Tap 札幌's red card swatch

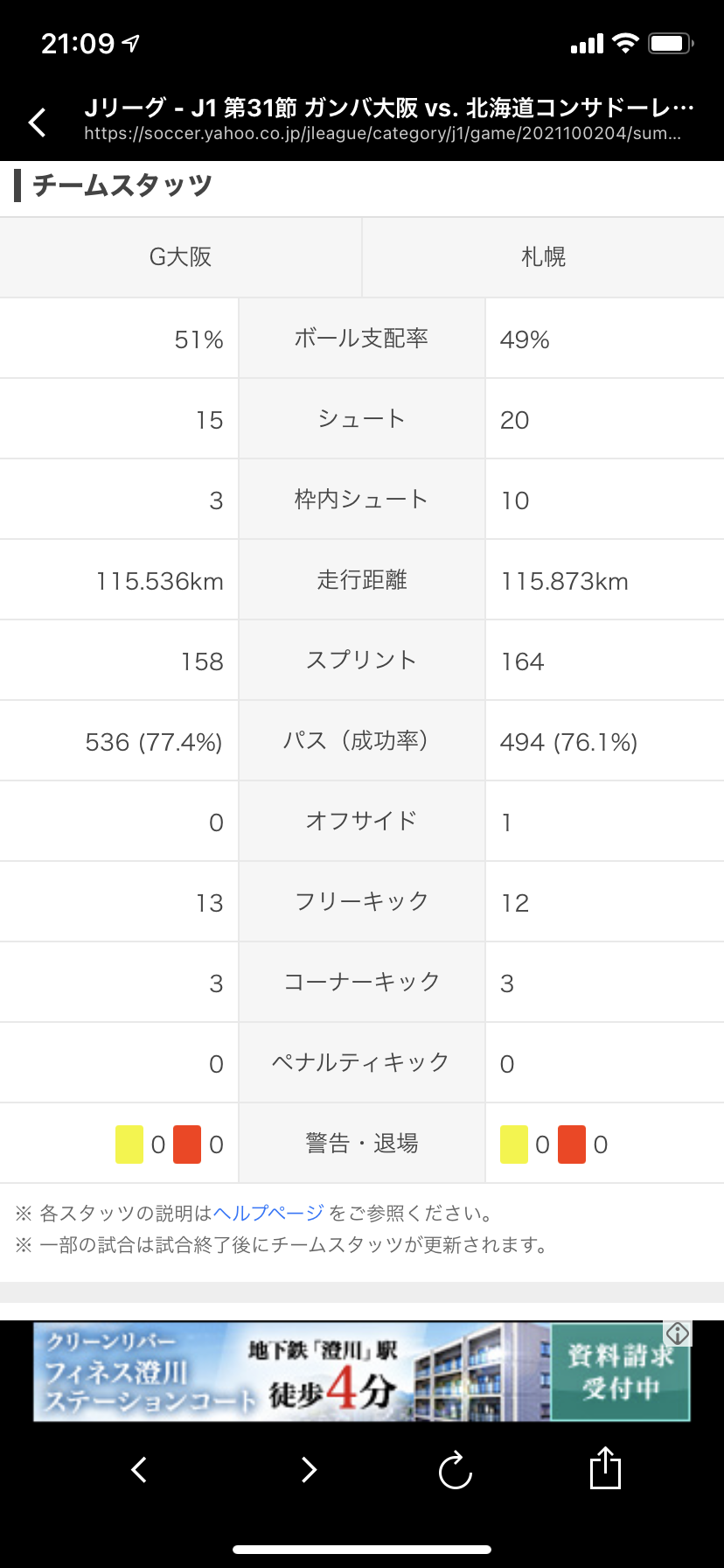tap(572, 1144)
